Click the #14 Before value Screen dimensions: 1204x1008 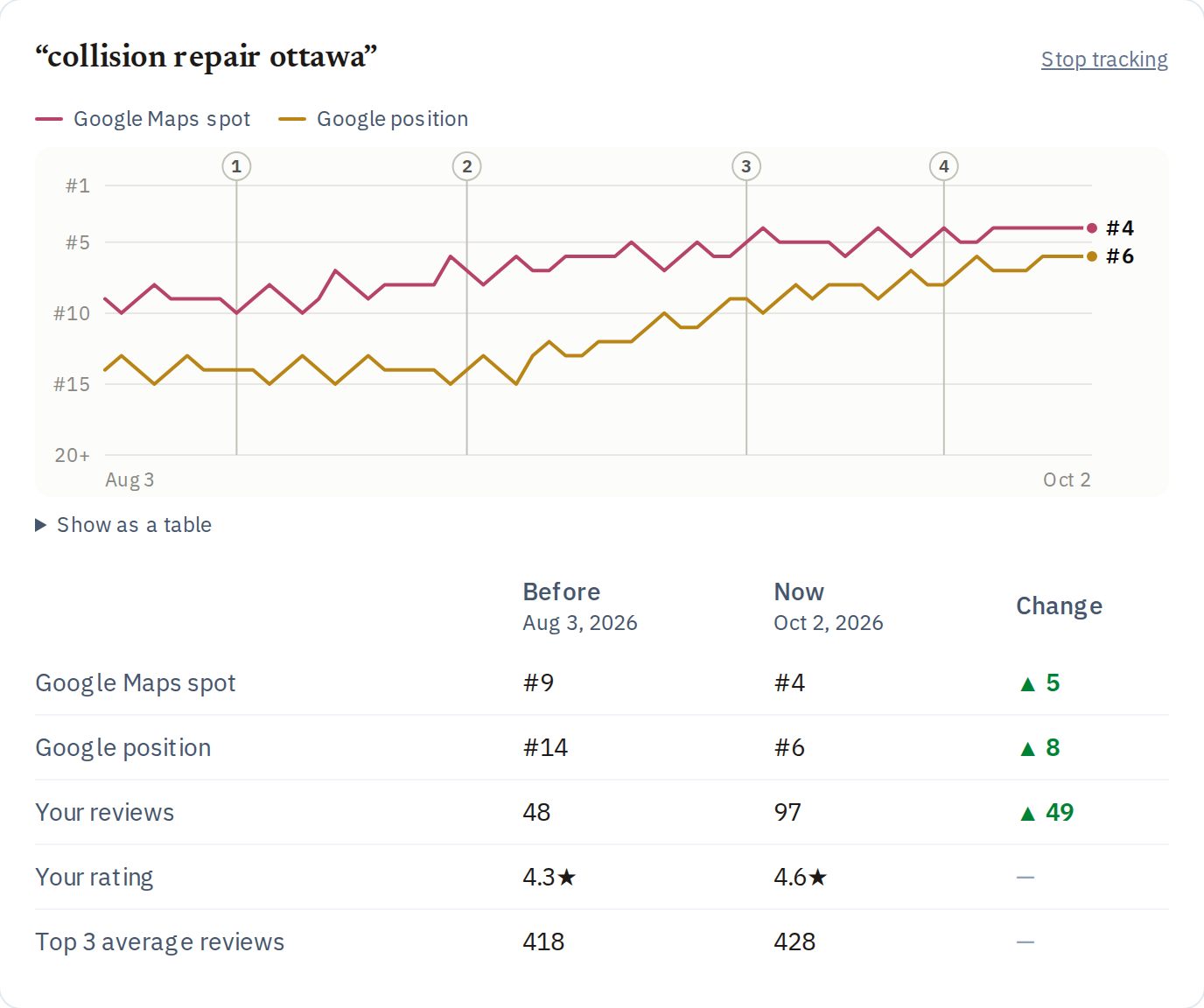click(x=545, y=748)
